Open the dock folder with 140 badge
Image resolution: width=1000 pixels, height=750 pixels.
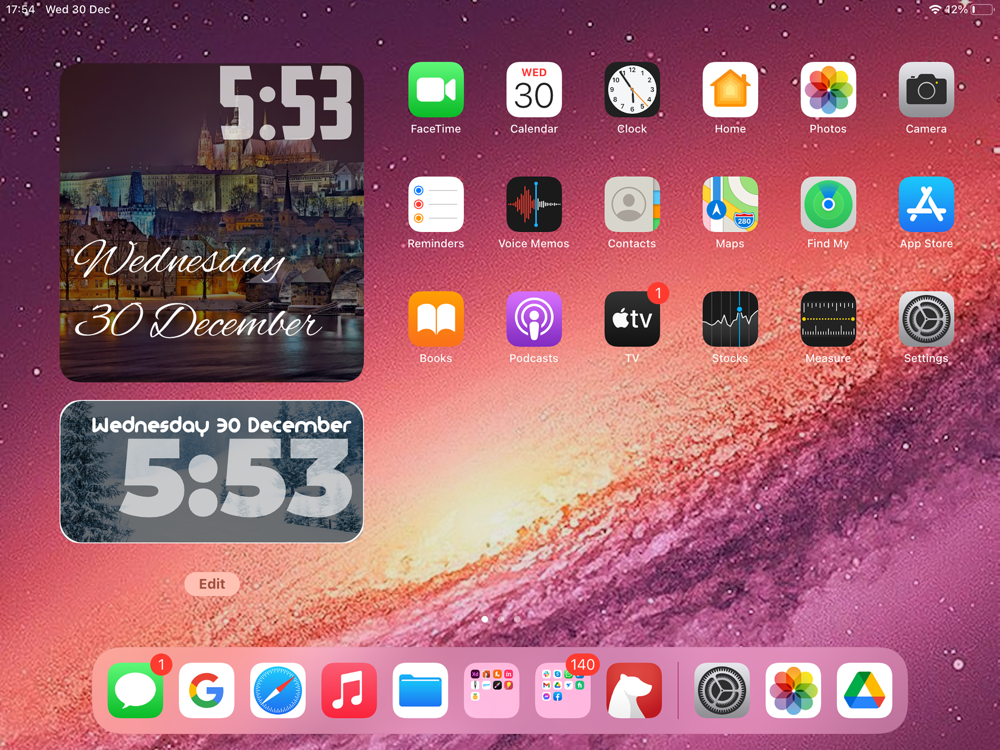[x=562, y=691]
